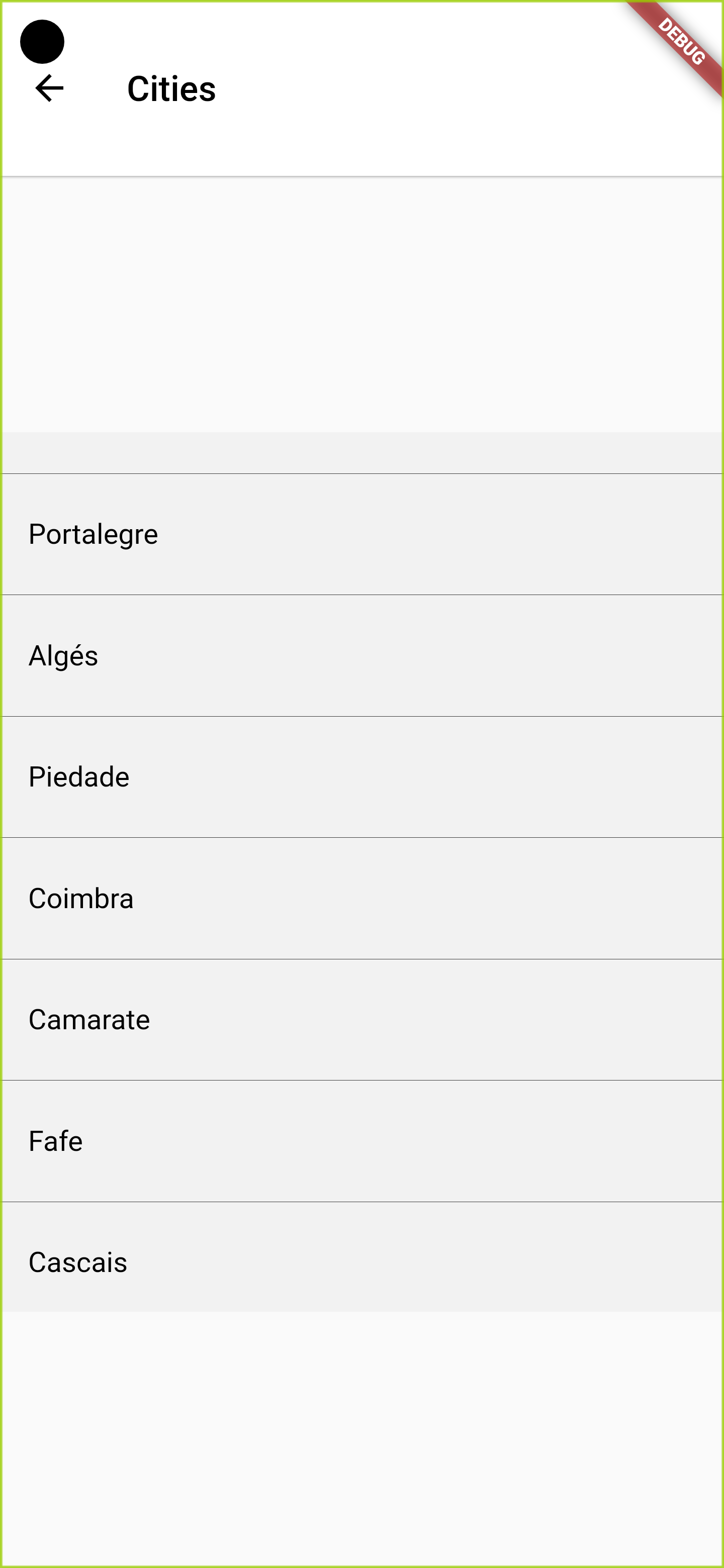Image resolution: width=724 pixels, height=1568 pixels.
Task: Open the Piedade list item
Action: pos(361,776)
